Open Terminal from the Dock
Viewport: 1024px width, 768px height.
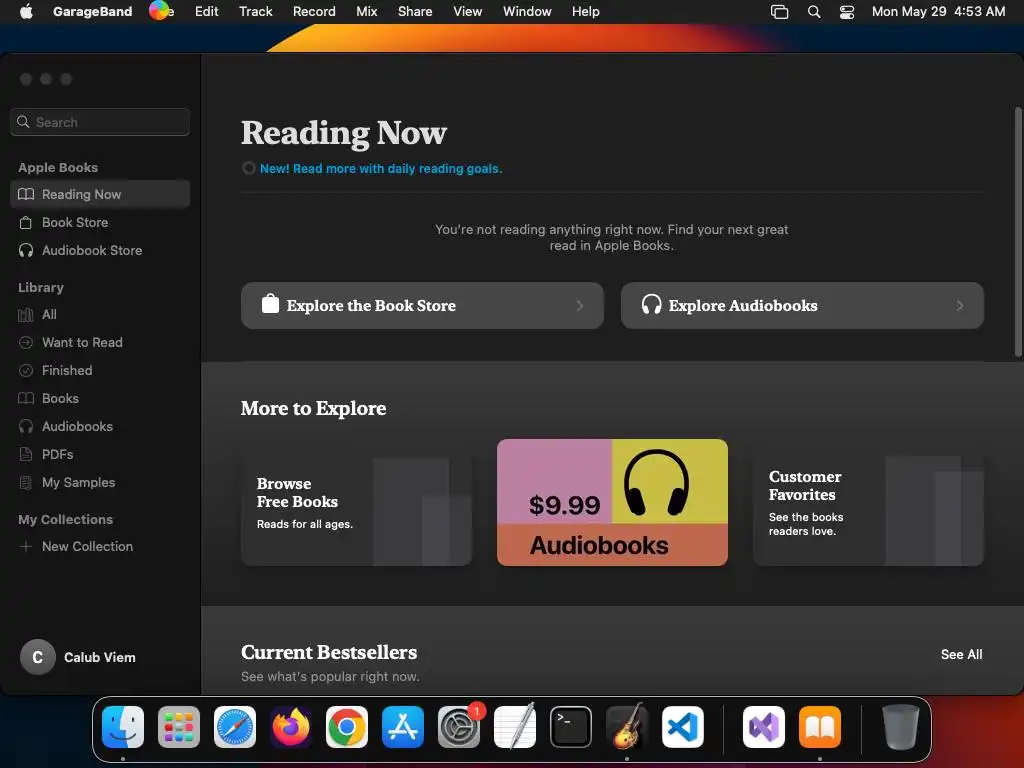tap(571, 727)
